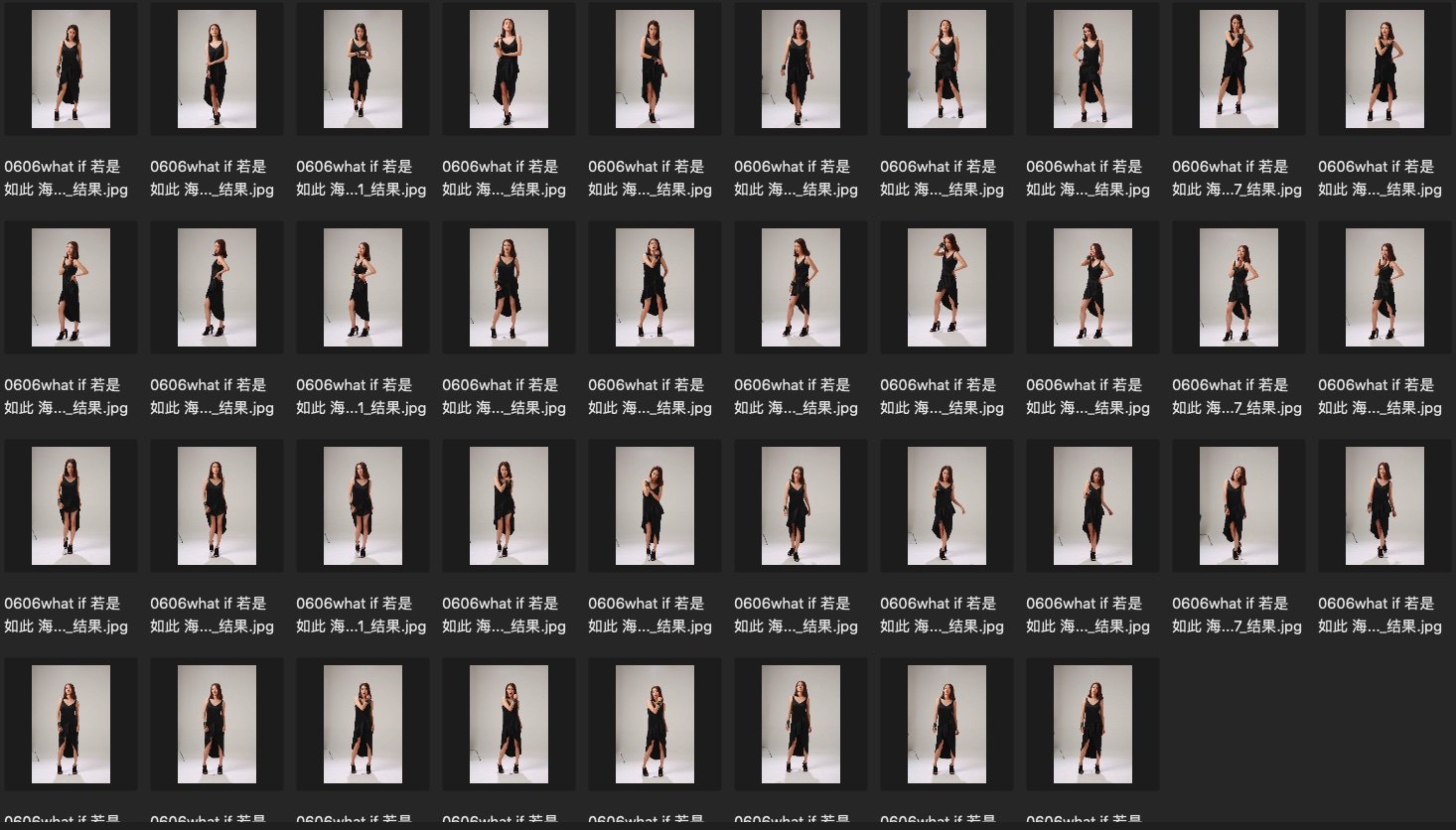Open the fourth thumbnail in the third row
Image resolution: width=1456 pixels, height=830 pixels.
coord(509,506)
